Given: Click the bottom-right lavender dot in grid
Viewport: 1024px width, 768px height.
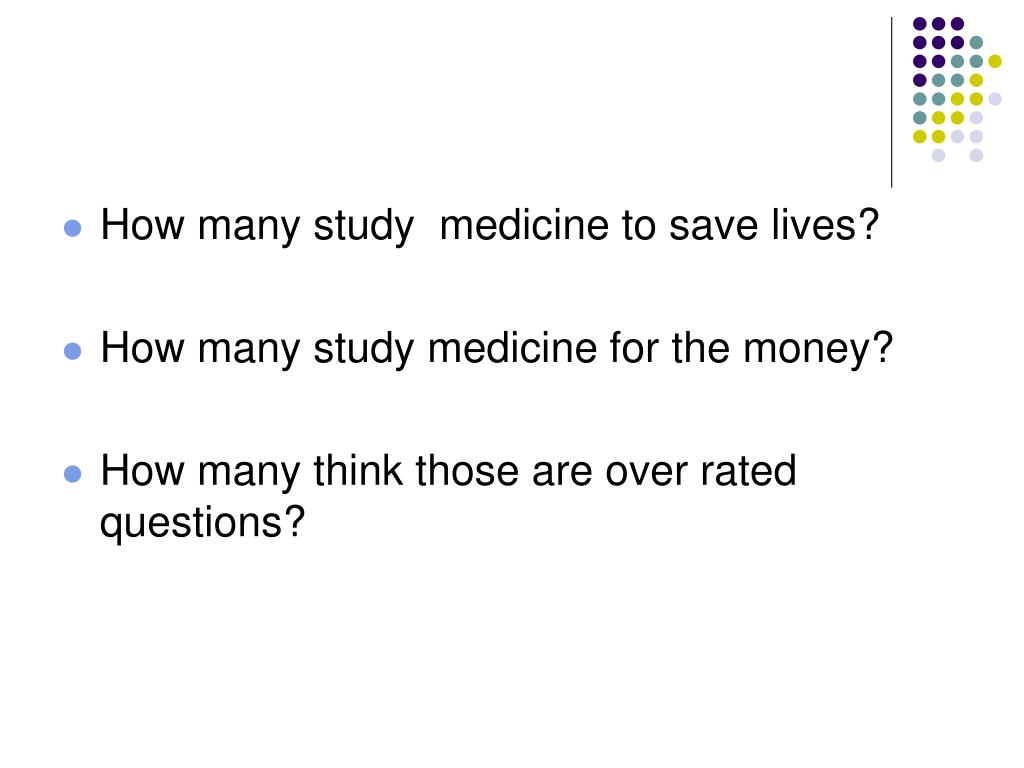Looking at the screenshot, I should pos(976,155).
